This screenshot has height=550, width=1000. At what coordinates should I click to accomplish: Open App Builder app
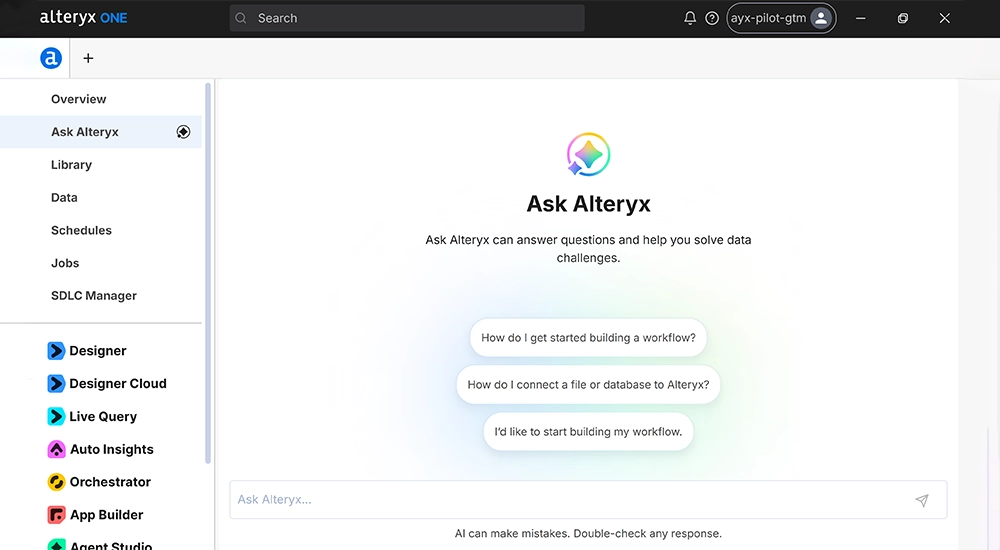tap(95, 515)
